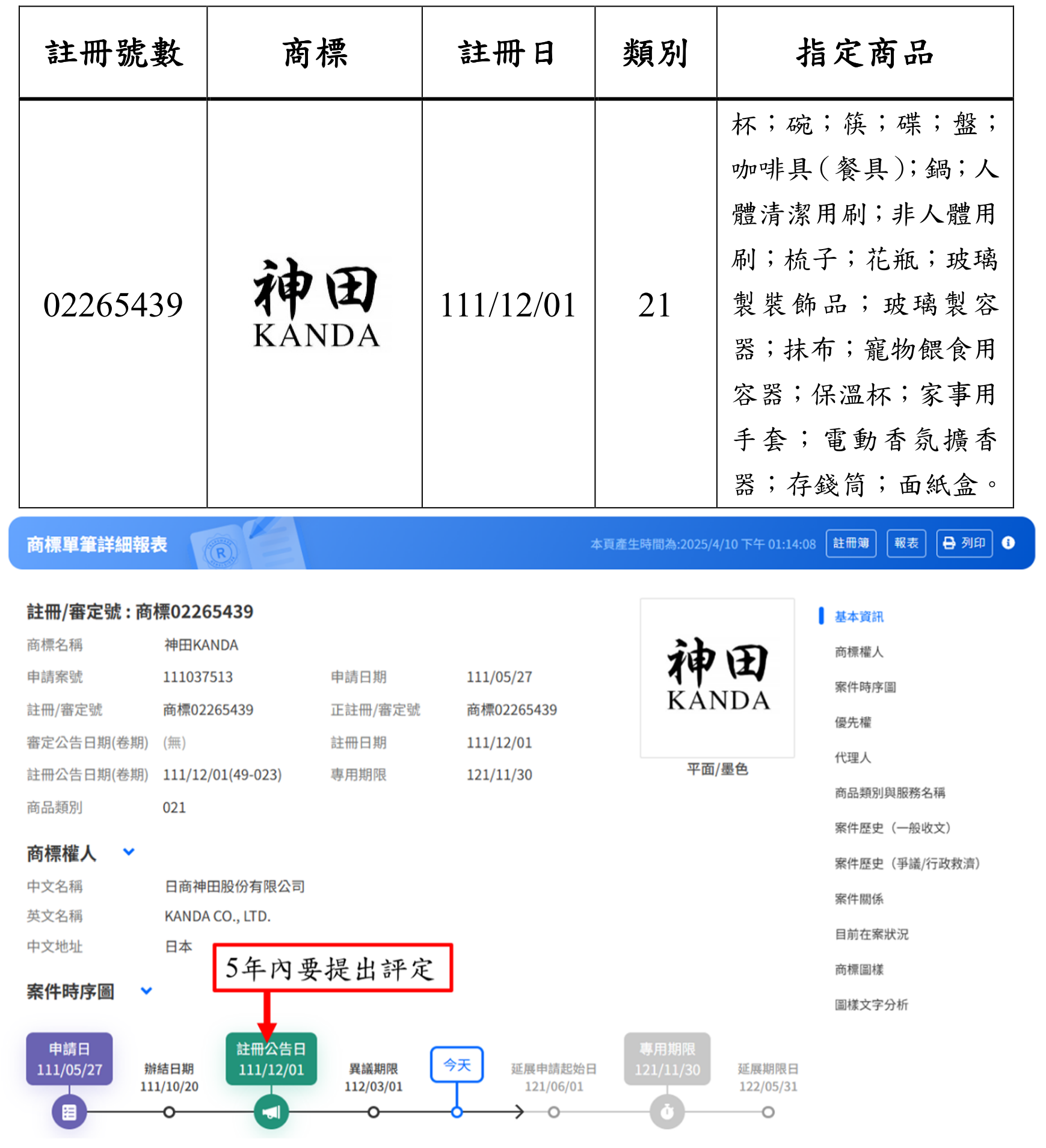Viewport: 1046px width, 1148px height.
Task: Click the green megaphone 註冊公告日 icon
Action: (271, 1112)
